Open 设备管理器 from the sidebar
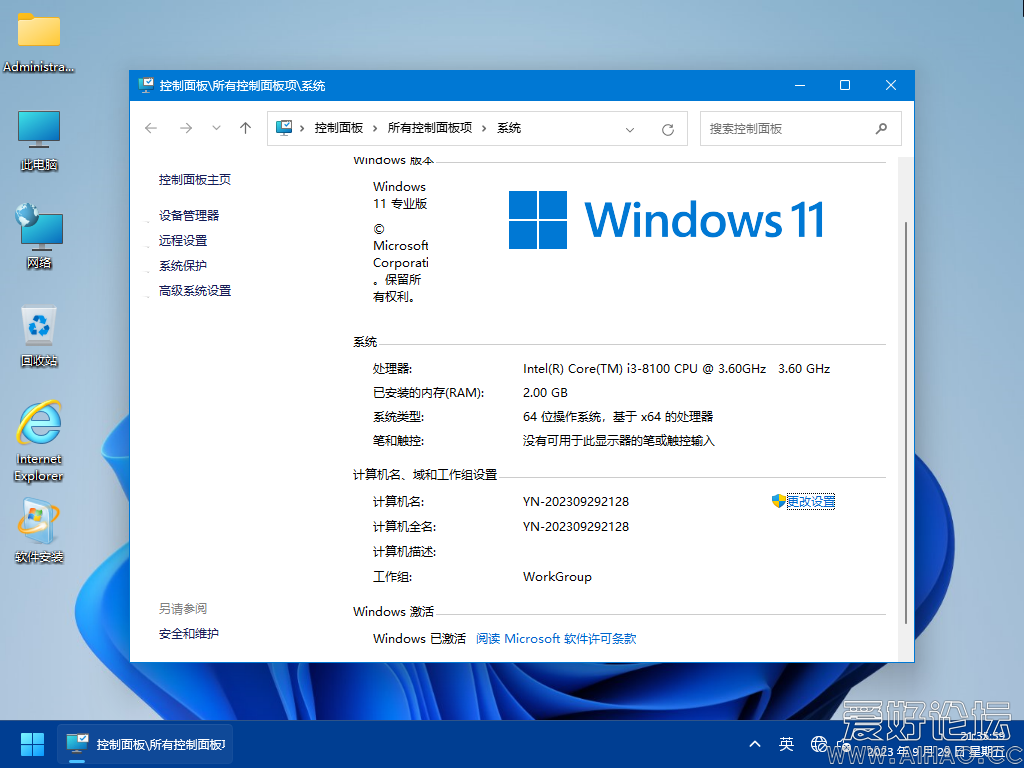Image resolution: width=1024 pixels, height=768 pixels. click(192, 214)
